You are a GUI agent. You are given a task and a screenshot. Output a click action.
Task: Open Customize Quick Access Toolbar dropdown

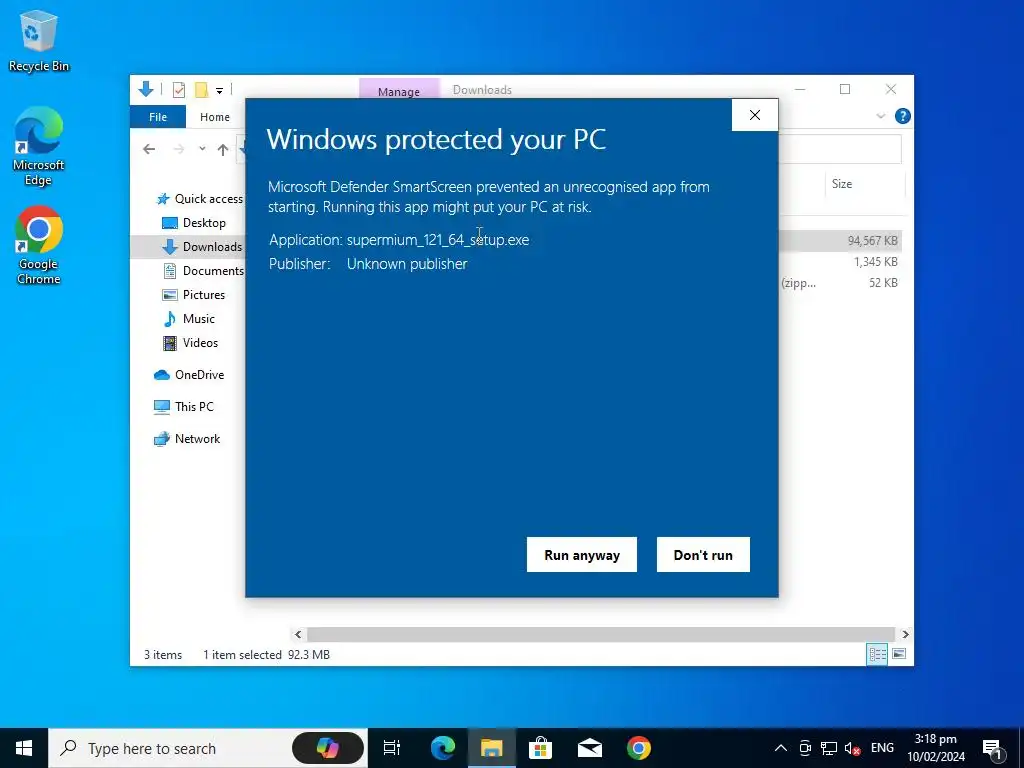[219, 91]
